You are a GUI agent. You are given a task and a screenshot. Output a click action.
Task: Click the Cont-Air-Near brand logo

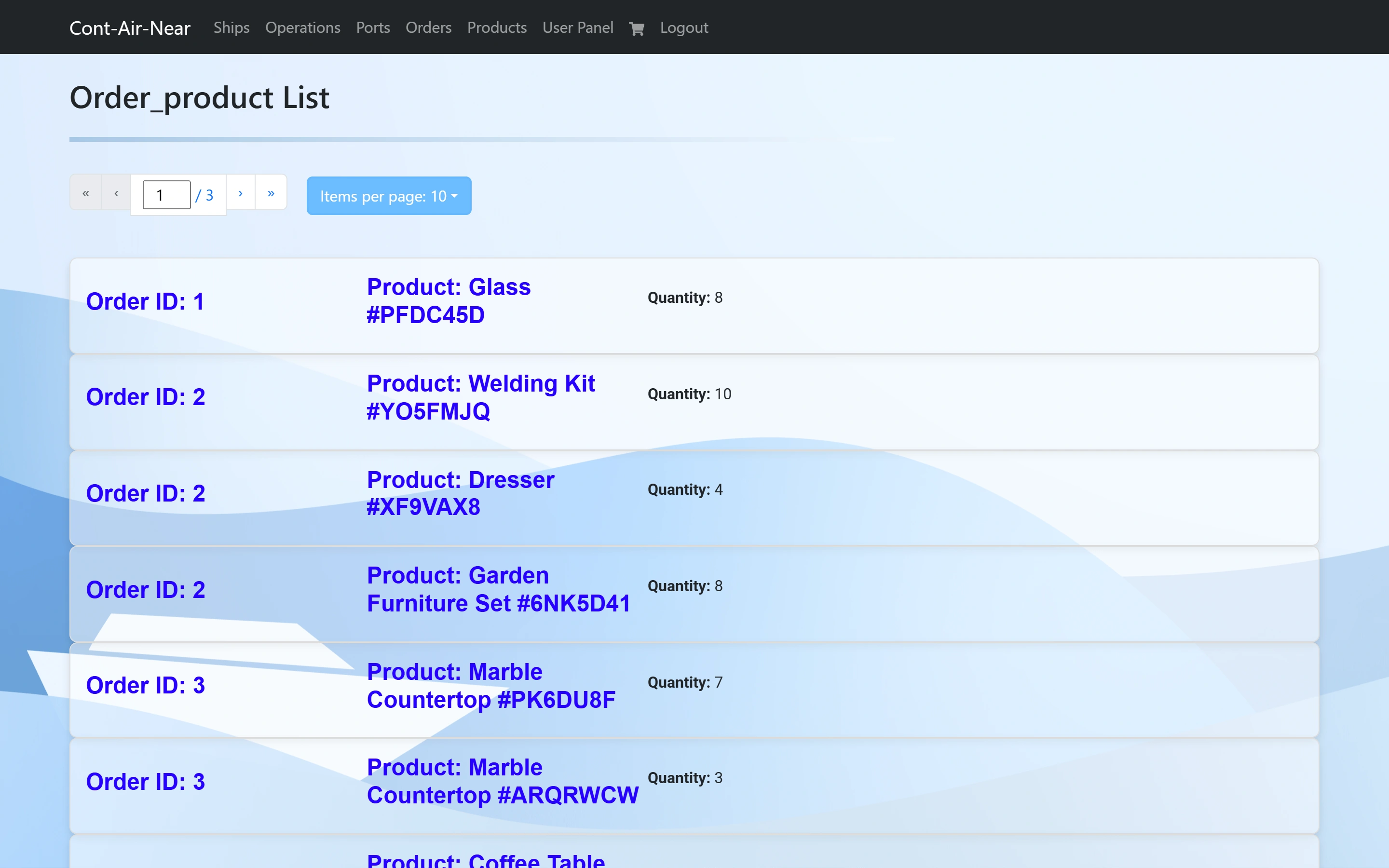[130, 27]
